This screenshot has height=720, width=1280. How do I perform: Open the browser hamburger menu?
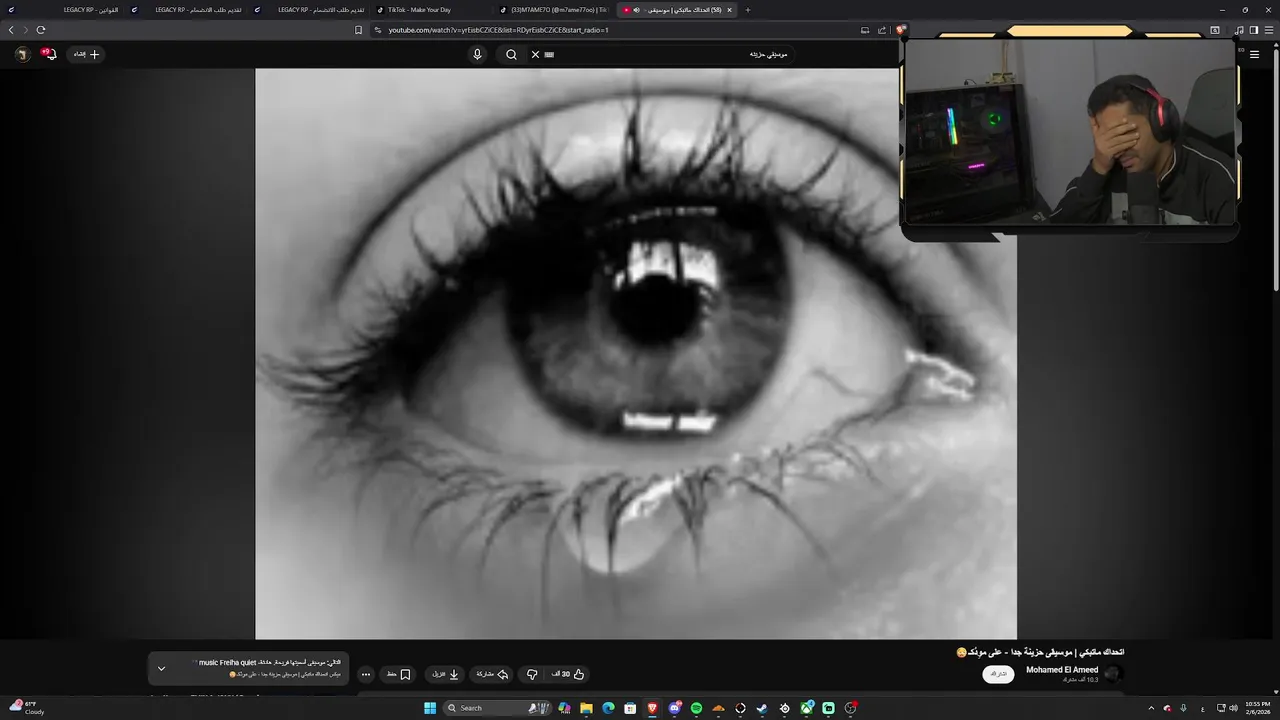click(1270, 30)
